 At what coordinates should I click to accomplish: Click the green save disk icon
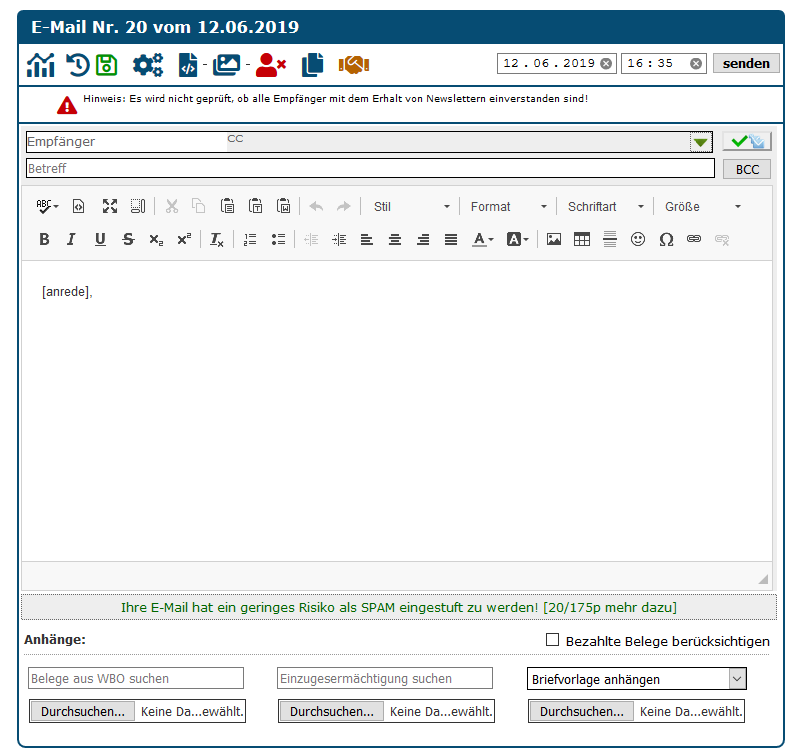coord(107,65)
